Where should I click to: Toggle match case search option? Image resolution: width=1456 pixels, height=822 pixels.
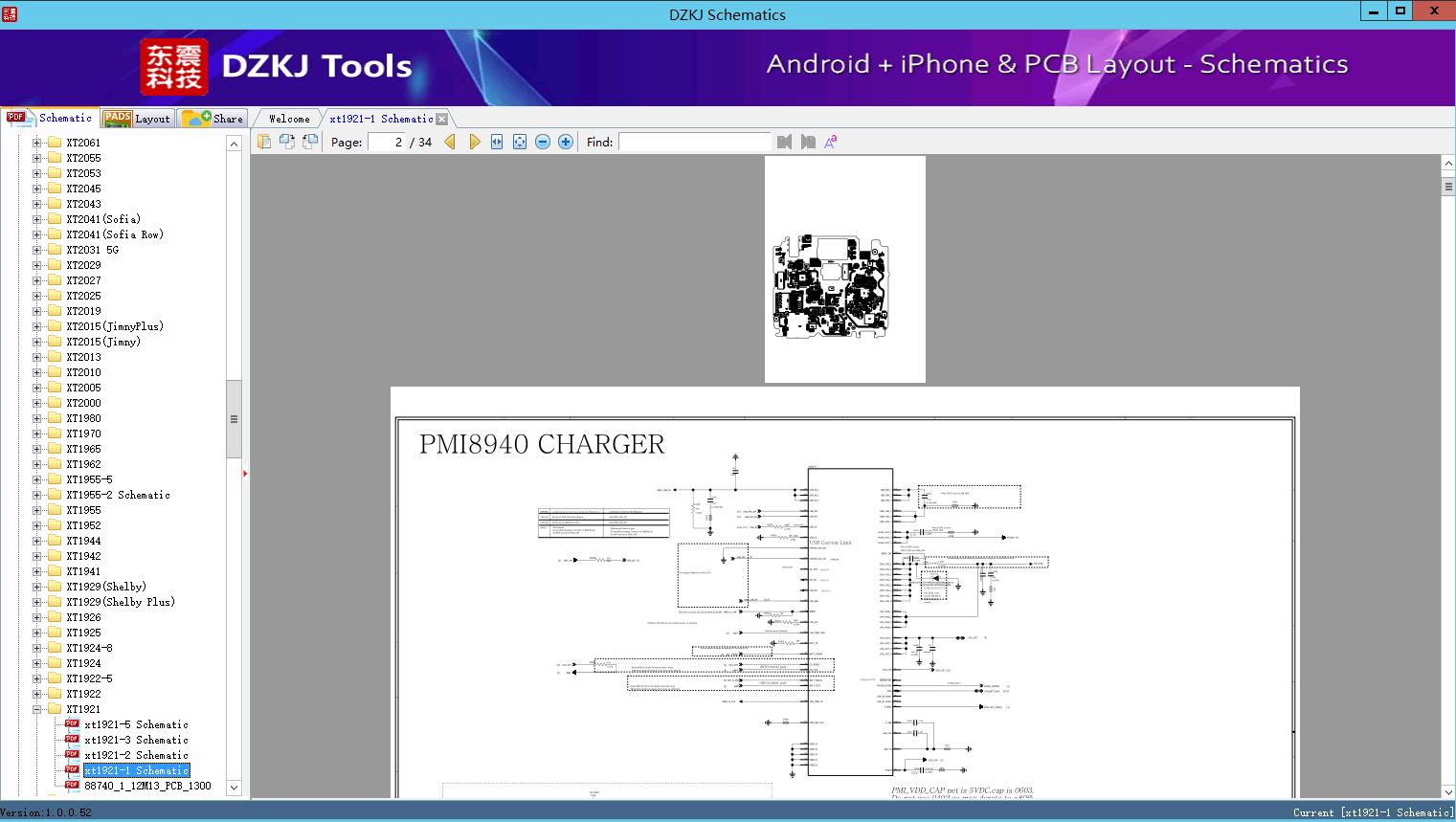(x=831, y=142)
